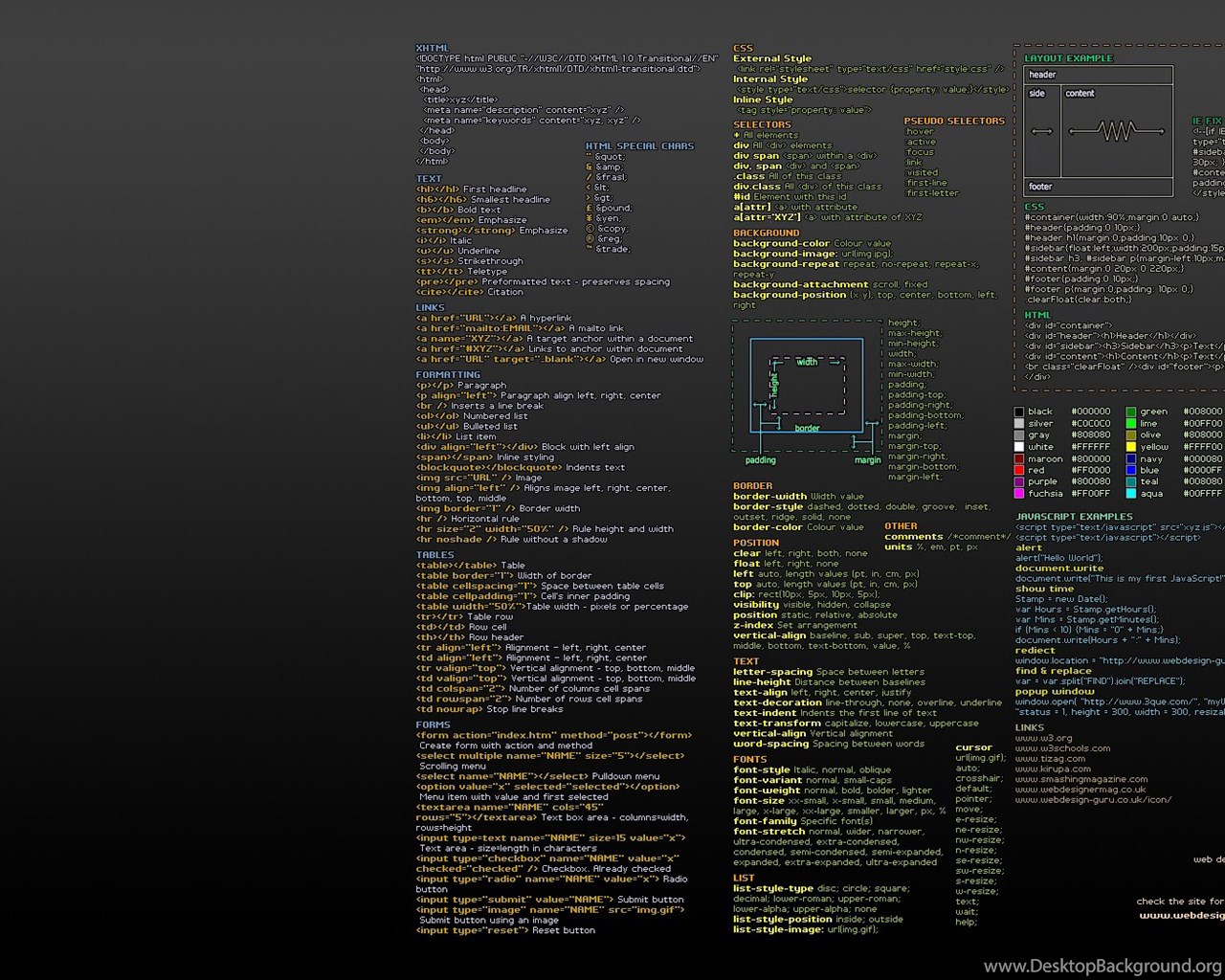
Task: Click the FORMS section heading
Action: click(x=433, y=725)
